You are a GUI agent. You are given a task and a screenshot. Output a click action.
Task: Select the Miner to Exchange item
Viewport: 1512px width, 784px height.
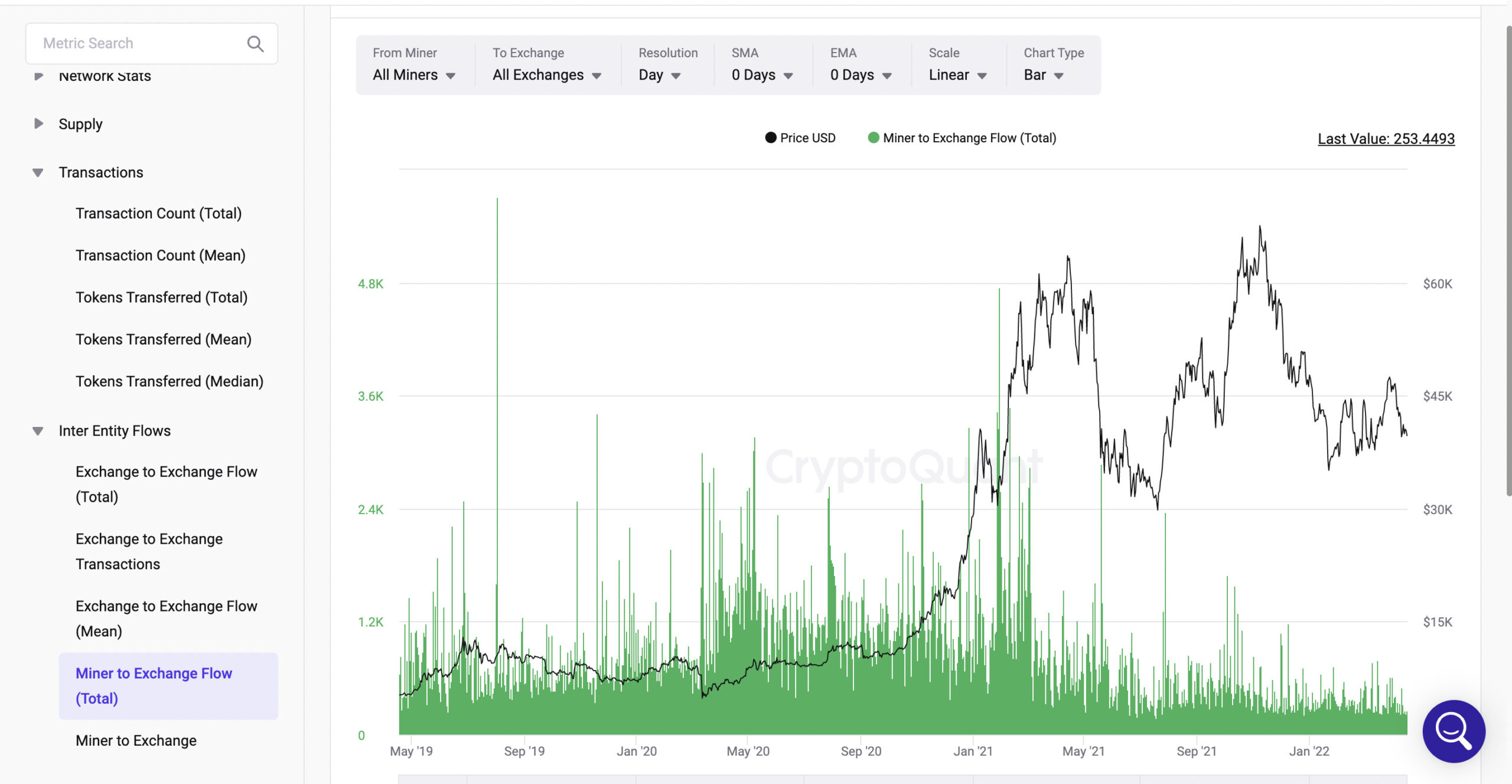pyautogui.click(x=136, y=740)
